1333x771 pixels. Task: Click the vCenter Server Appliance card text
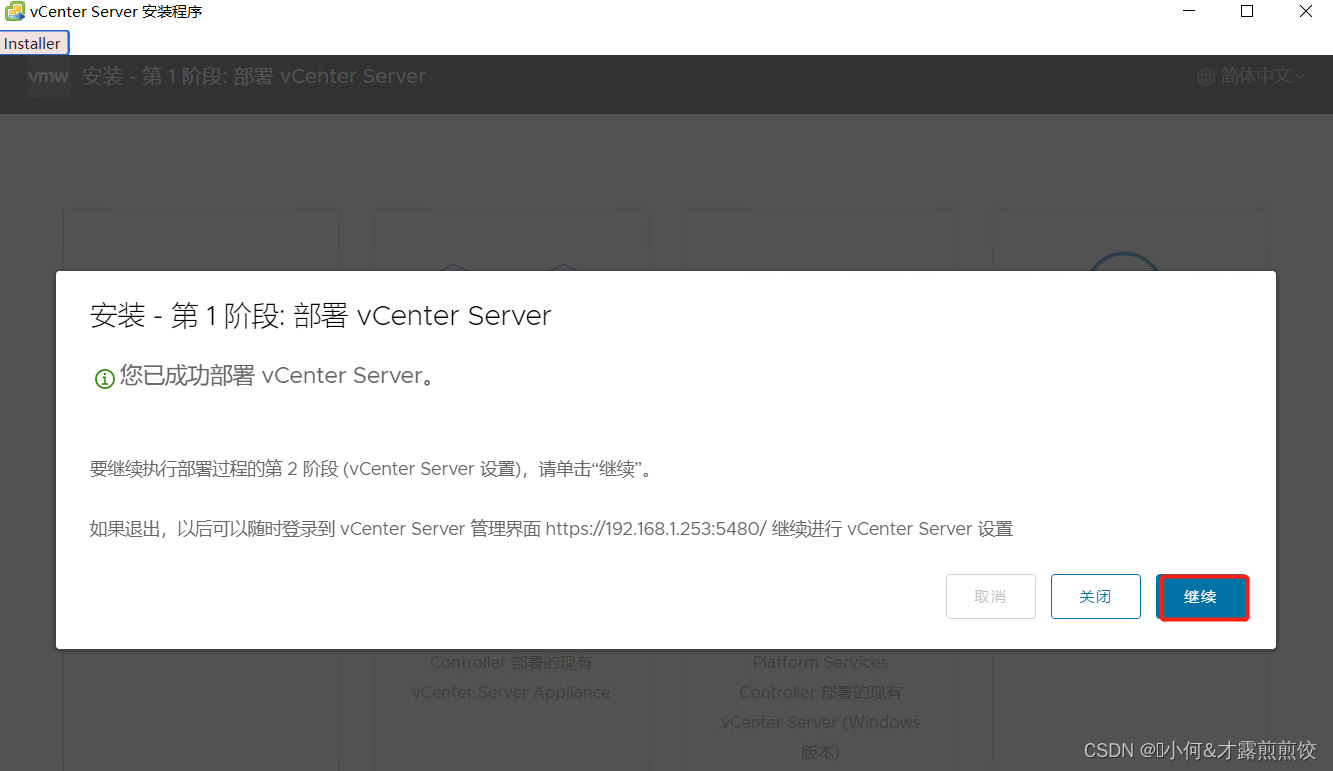(x=511, y=692)
